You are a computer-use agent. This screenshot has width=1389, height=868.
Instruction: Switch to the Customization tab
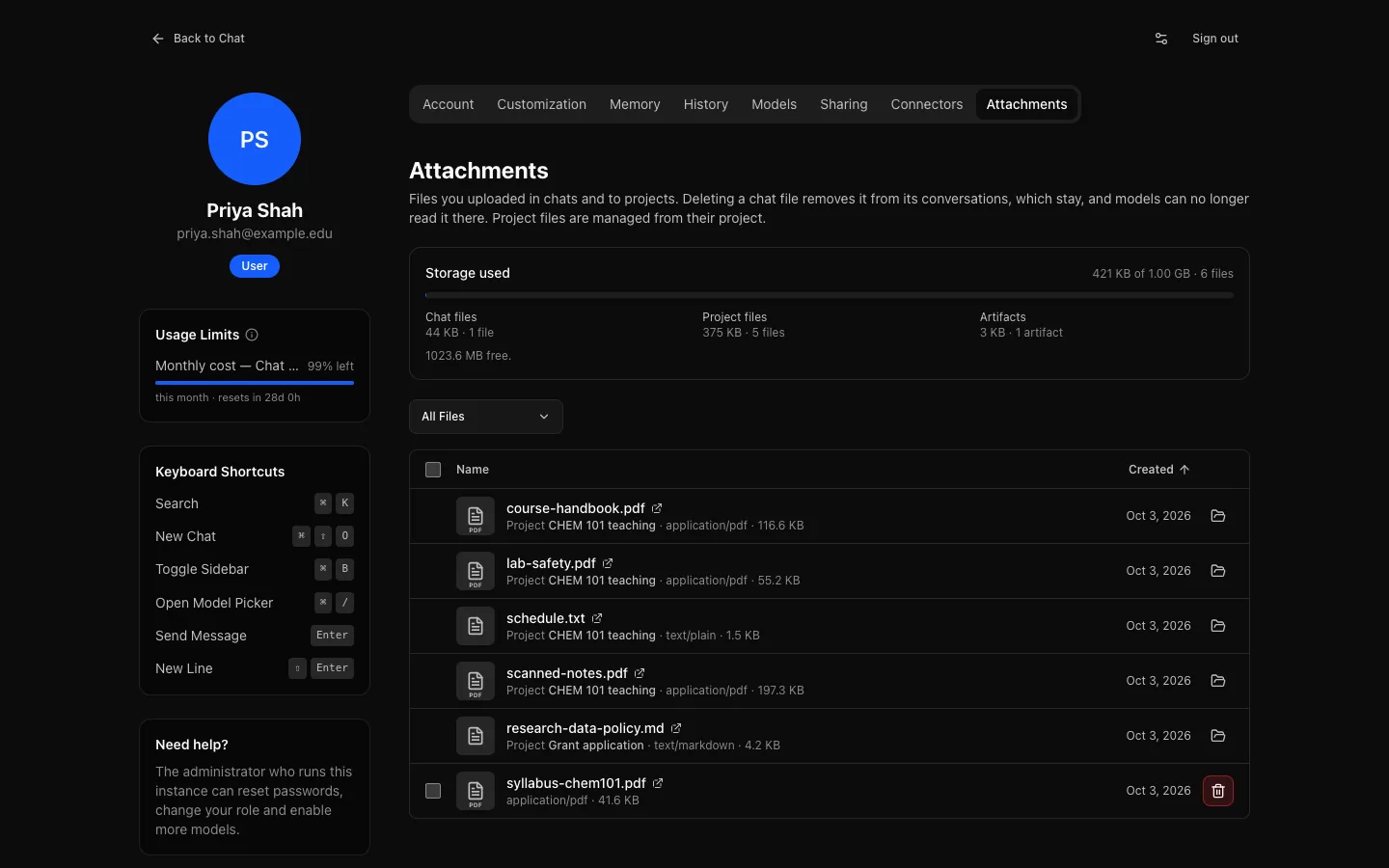coord(541,104)
